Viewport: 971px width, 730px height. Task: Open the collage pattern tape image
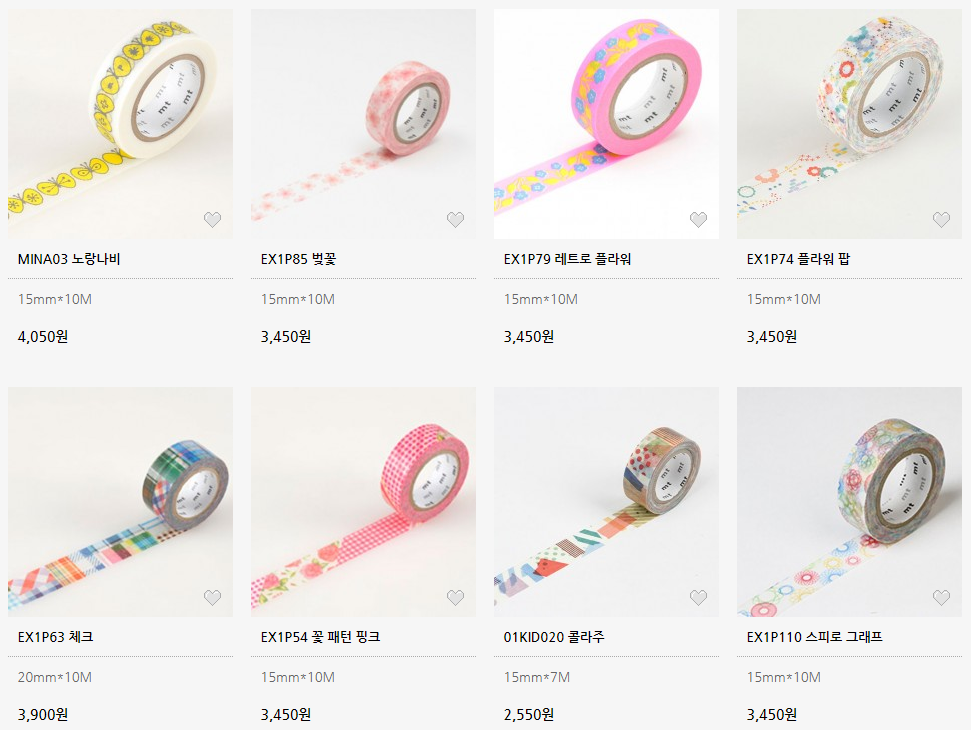[x=606, y=502]
